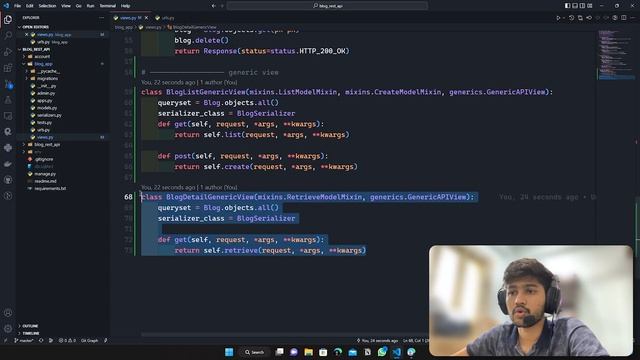
Task: Open editor More Actions ellipsis
Action: click(633, 18)
